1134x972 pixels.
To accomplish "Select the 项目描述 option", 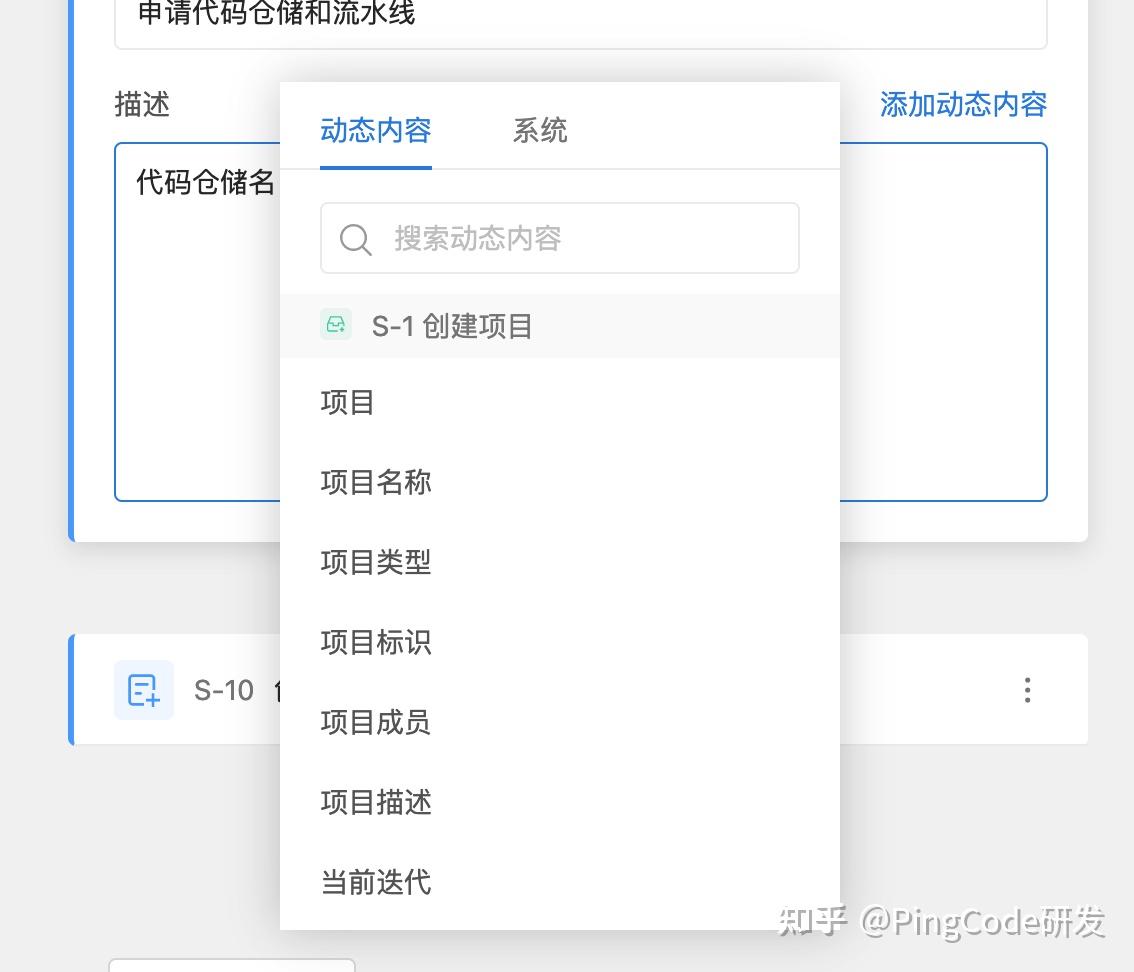I will [376, 802].
